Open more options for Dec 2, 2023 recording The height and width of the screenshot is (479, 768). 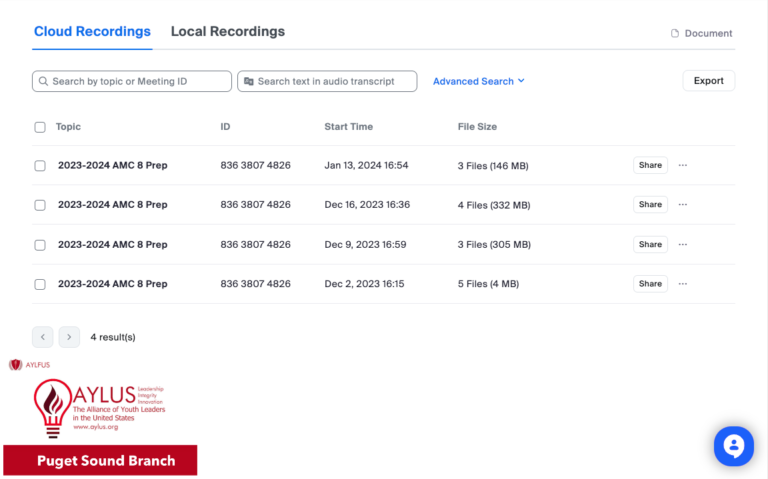click(x=683, y=284)
